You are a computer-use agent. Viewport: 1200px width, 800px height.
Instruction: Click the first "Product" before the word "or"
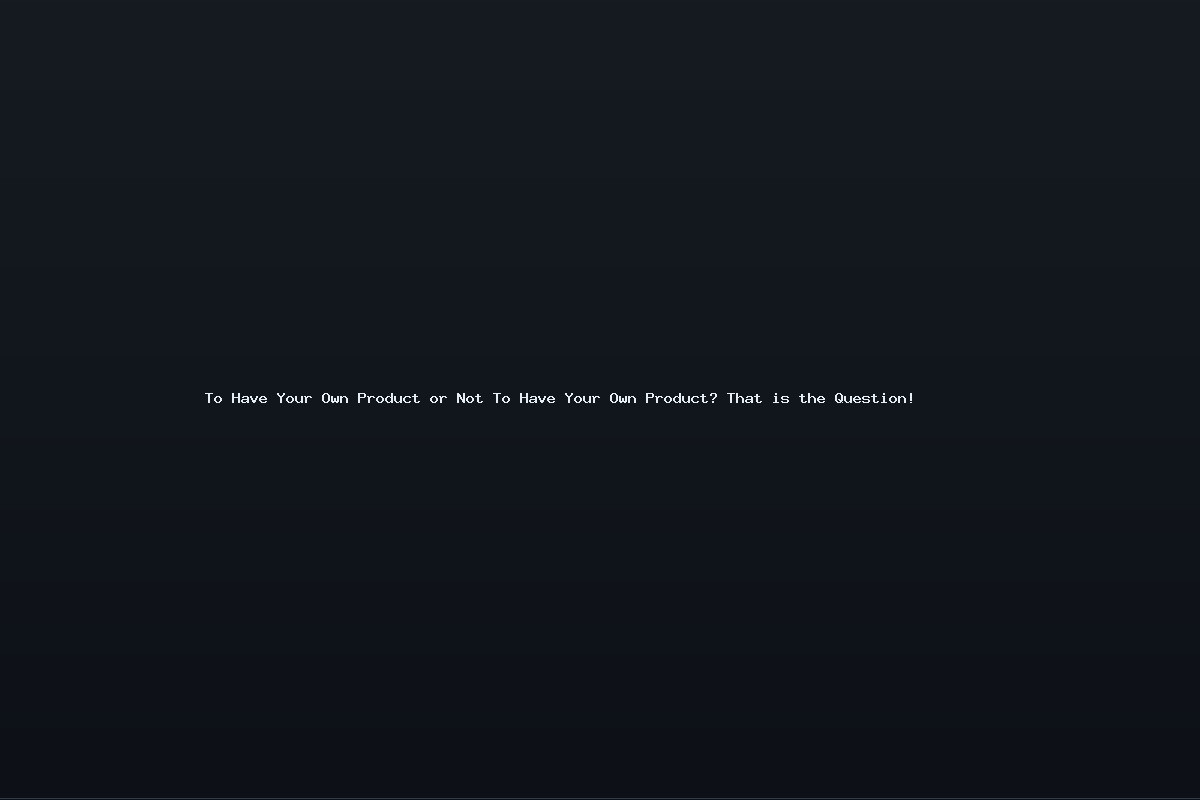click(389, 398)
